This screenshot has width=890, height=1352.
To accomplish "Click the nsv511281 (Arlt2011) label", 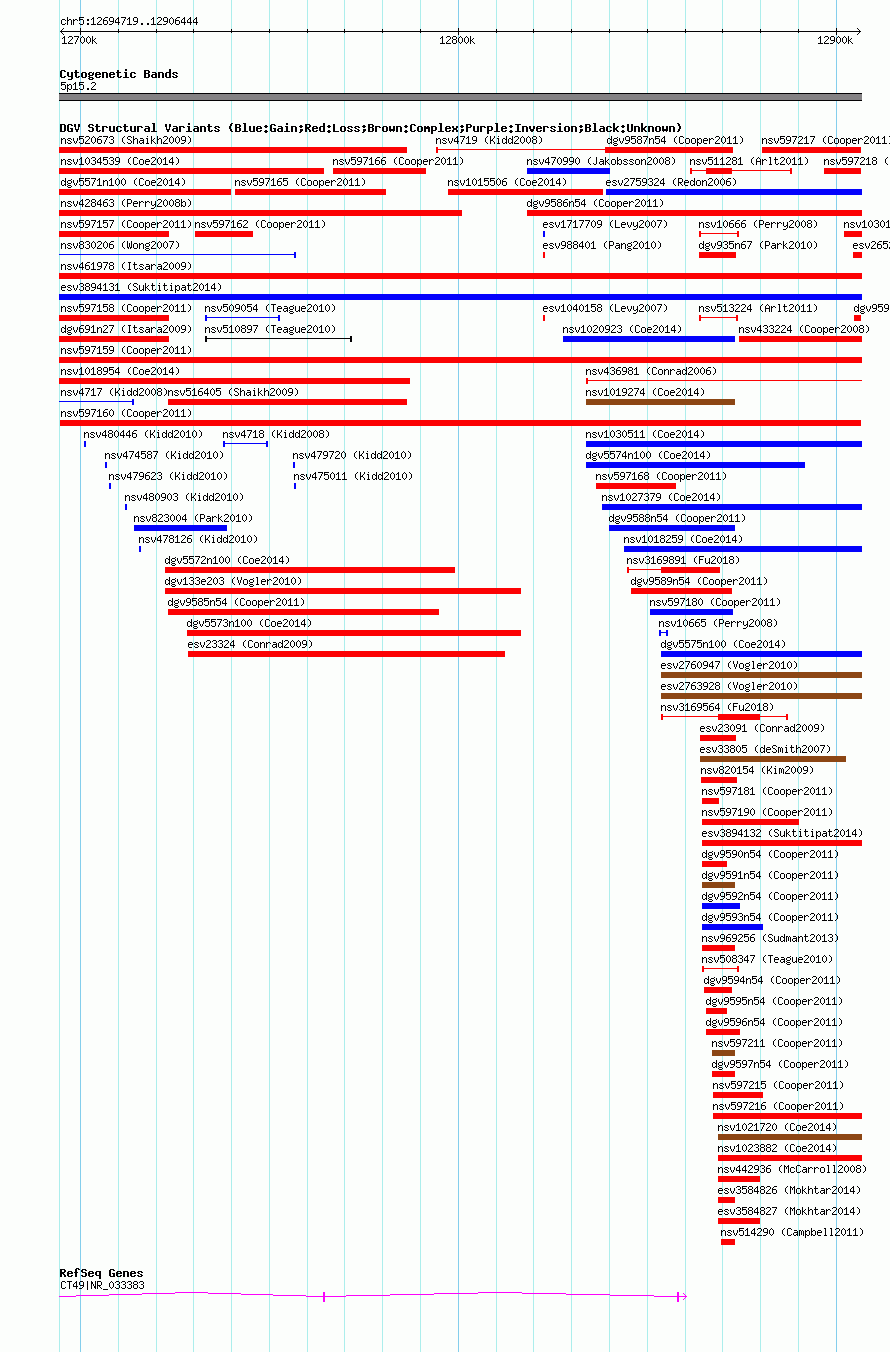I will tap(749, 161).
